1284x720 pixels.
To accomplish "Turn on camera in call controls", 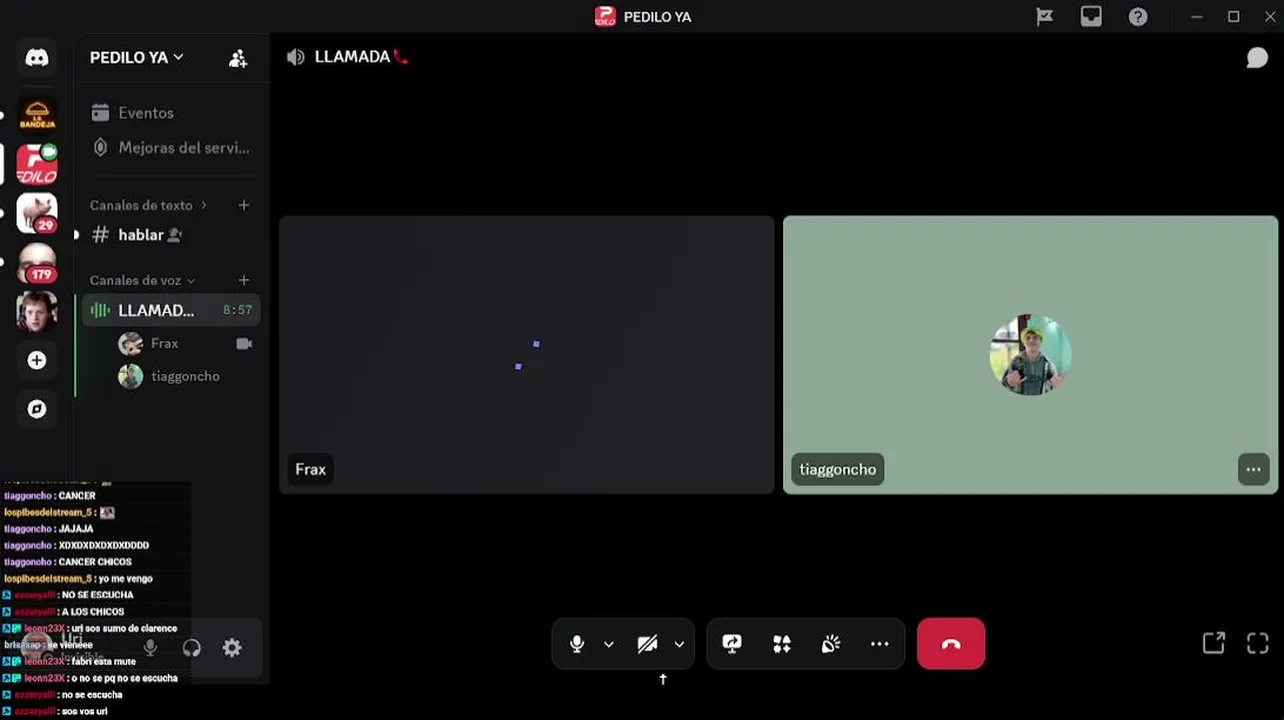I will [648, 644].
